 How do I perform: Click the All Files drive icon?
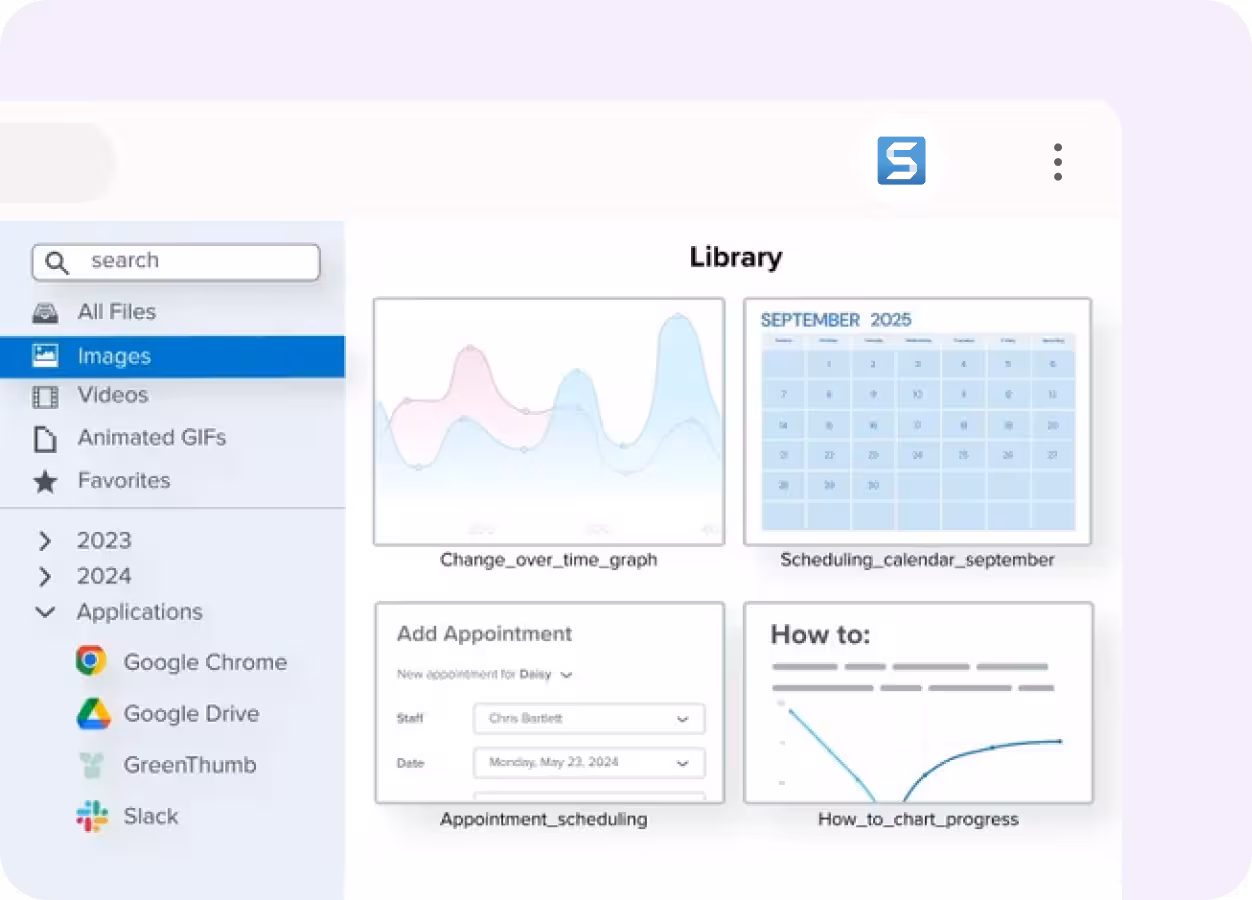click(x=45, y=313)
